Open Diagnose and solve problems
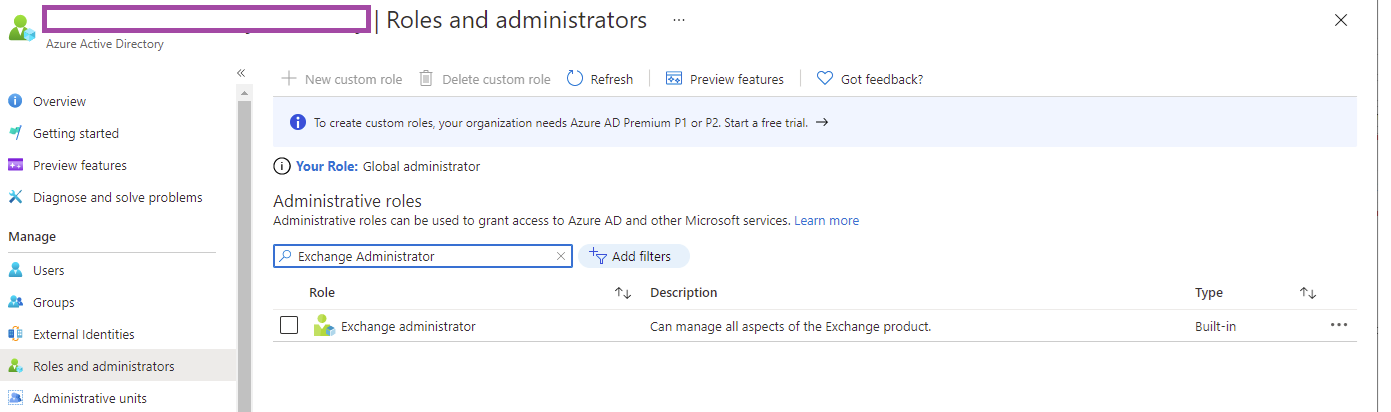The image size is (1391, 412). 118,197
